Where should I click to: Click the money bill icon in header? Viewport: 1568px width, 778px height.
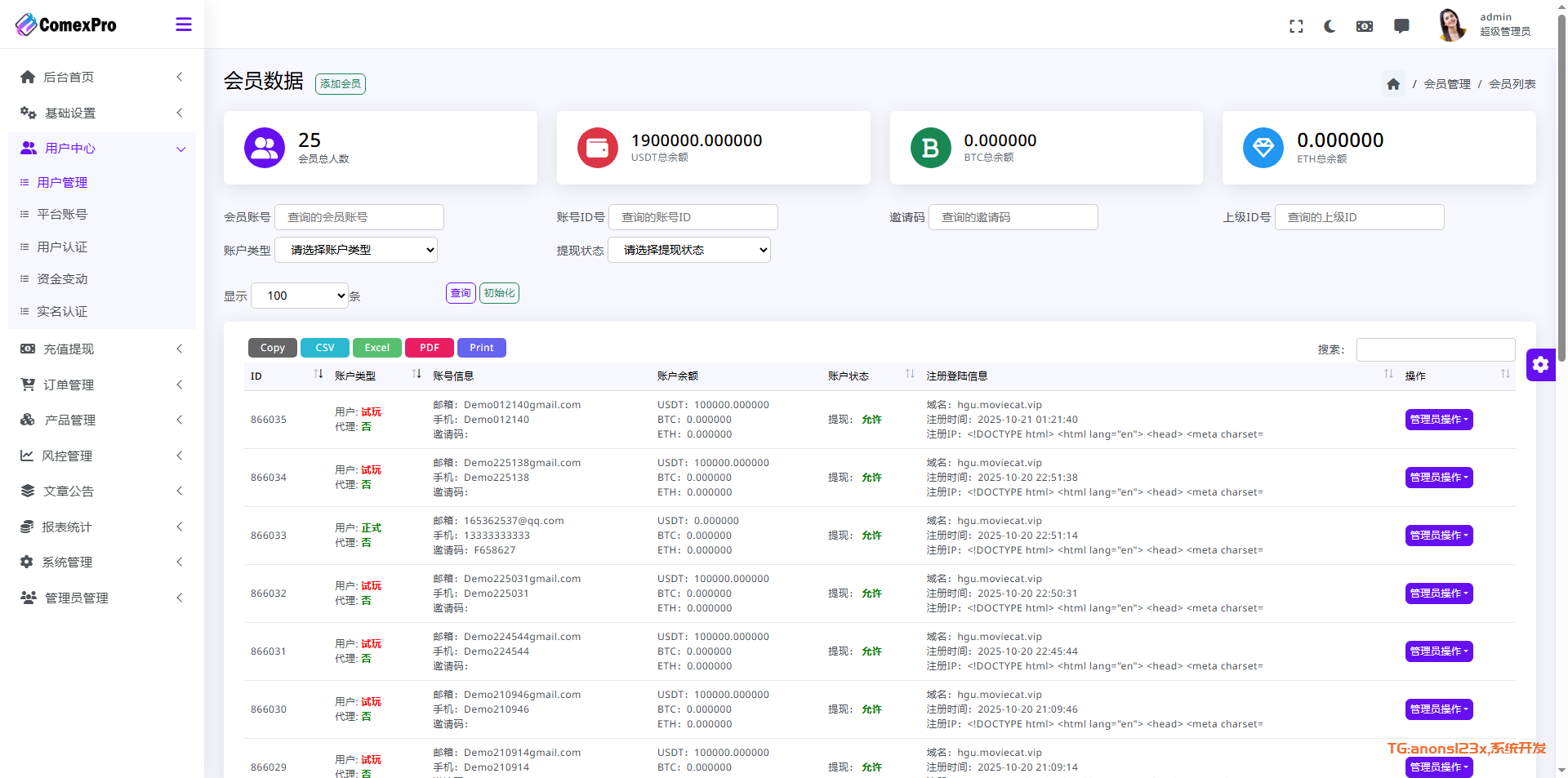pos(1365,26)
